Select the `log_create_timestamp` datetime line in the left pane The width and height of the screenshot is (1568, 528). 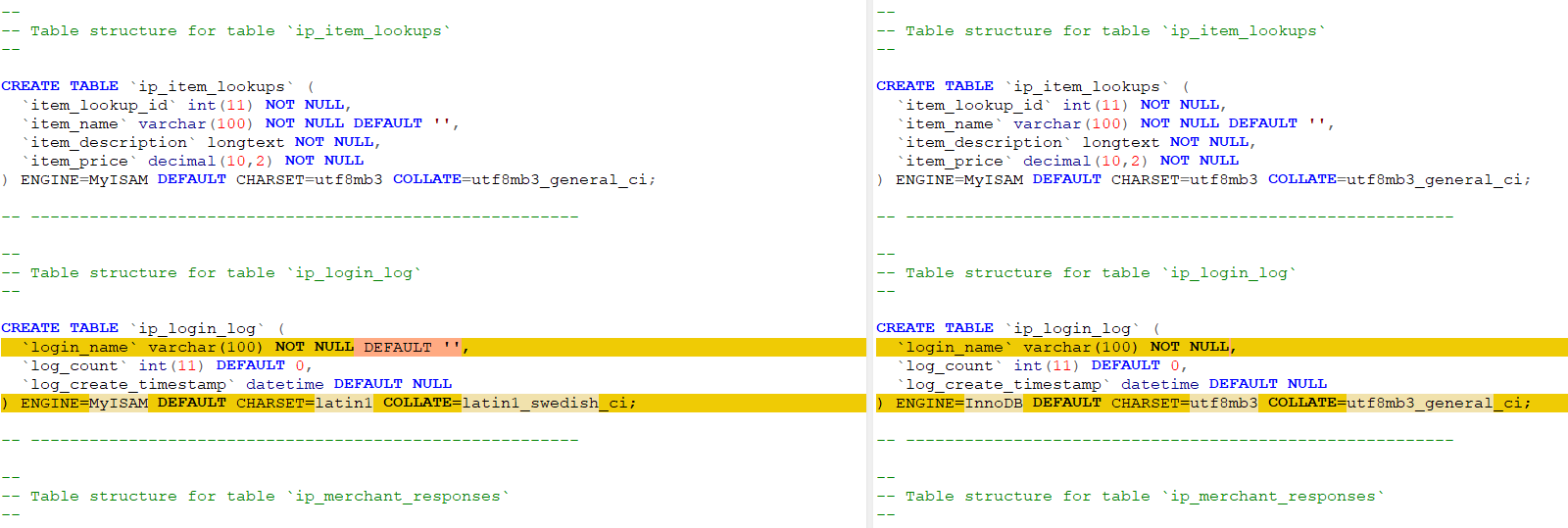click(236, 384)
